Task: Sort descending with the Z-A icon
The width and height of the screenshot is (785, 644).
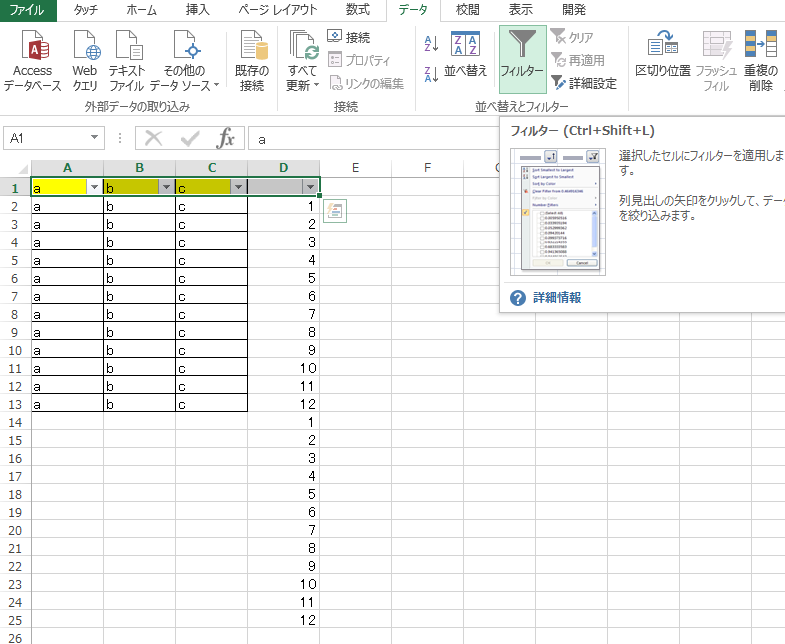Action: [432, 72]
